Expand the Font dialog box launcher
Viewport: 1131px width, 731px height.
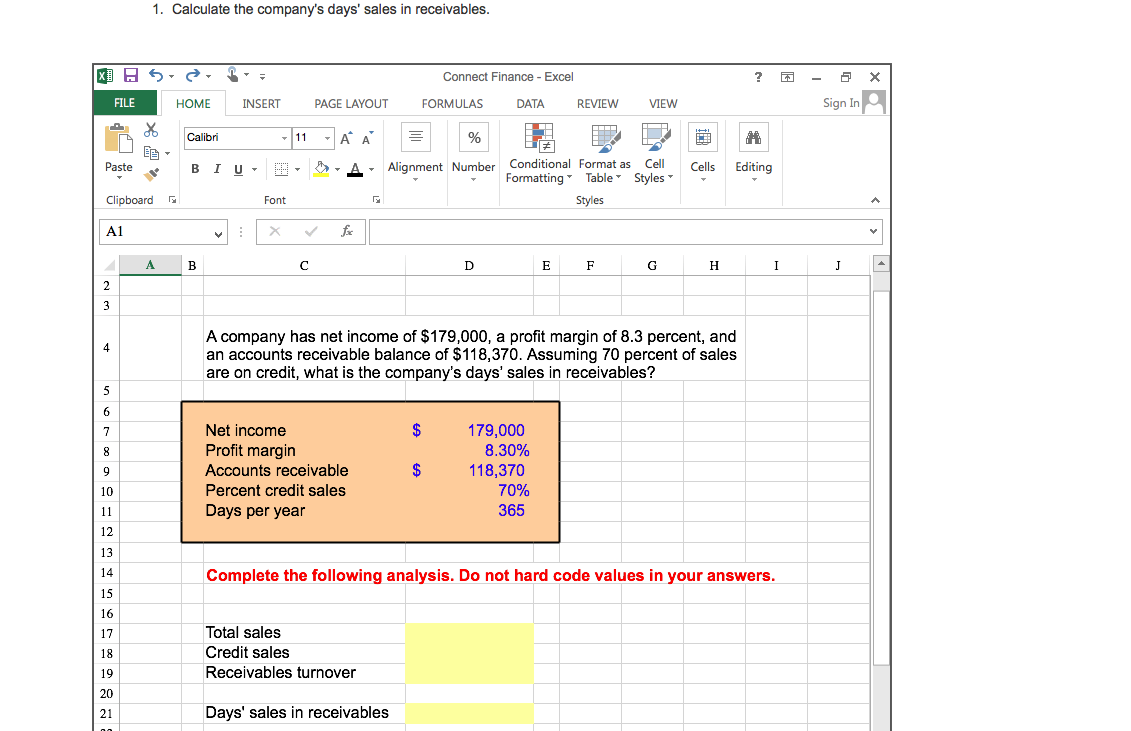click(377, 199)
